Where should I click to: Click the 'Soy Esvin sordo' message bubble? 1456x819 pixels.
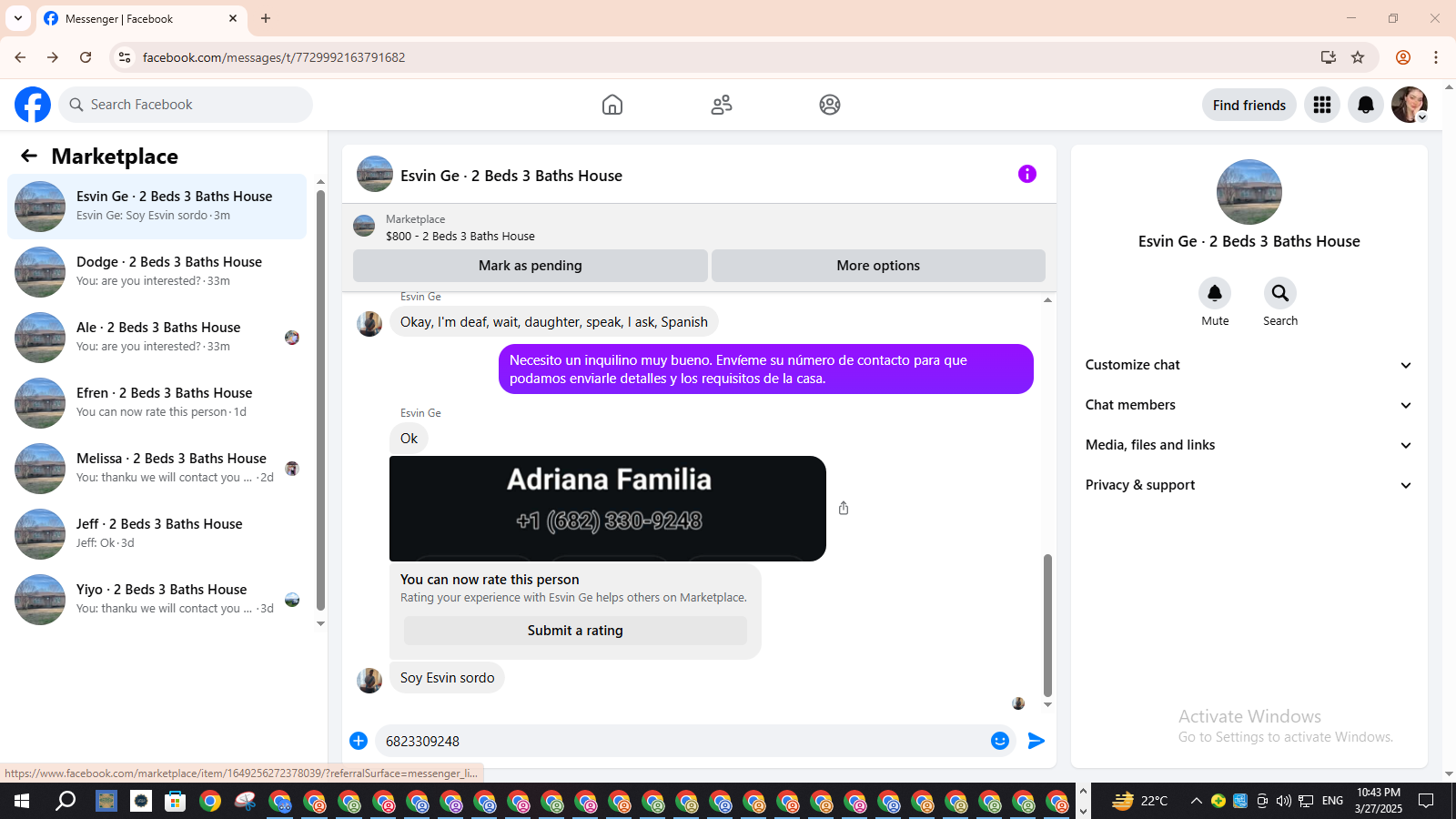click(447, 678)
